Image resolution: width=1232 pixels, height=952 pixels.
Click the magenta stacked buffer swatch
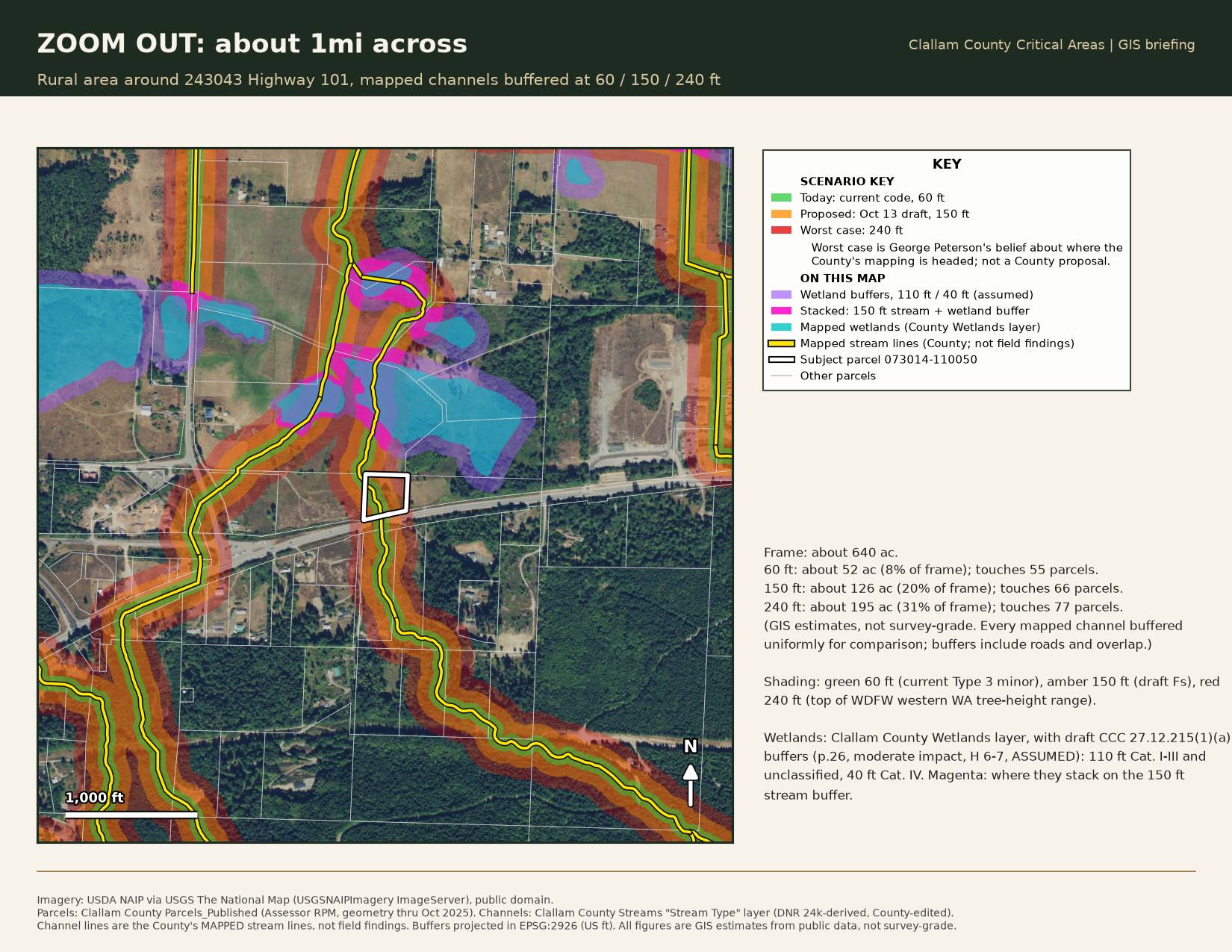click(x=781, y=311)
